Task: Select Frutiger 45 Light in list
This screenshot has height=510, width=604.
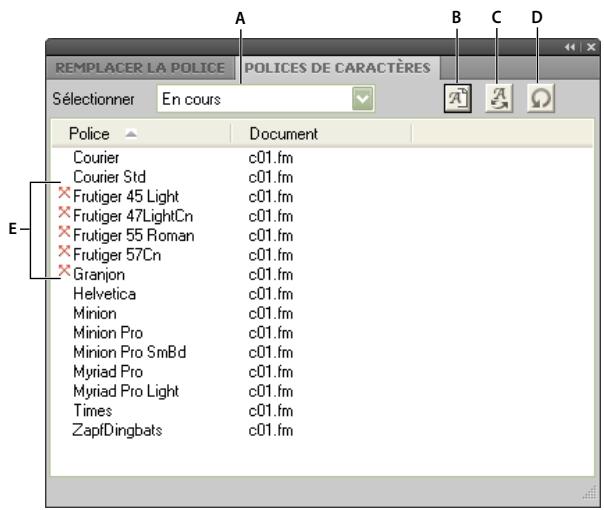Action: pyautogui.click(x=126, y=196)
